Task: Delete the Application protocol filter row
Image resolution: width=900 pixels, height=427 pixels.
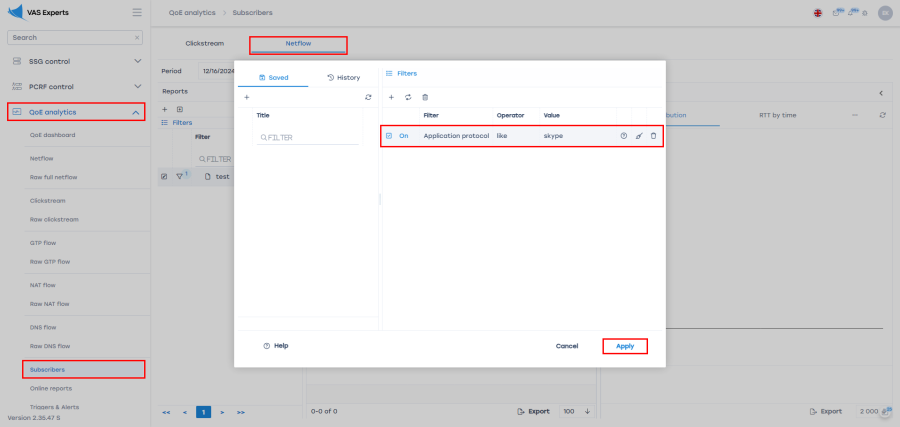Action: pos(654,135)
